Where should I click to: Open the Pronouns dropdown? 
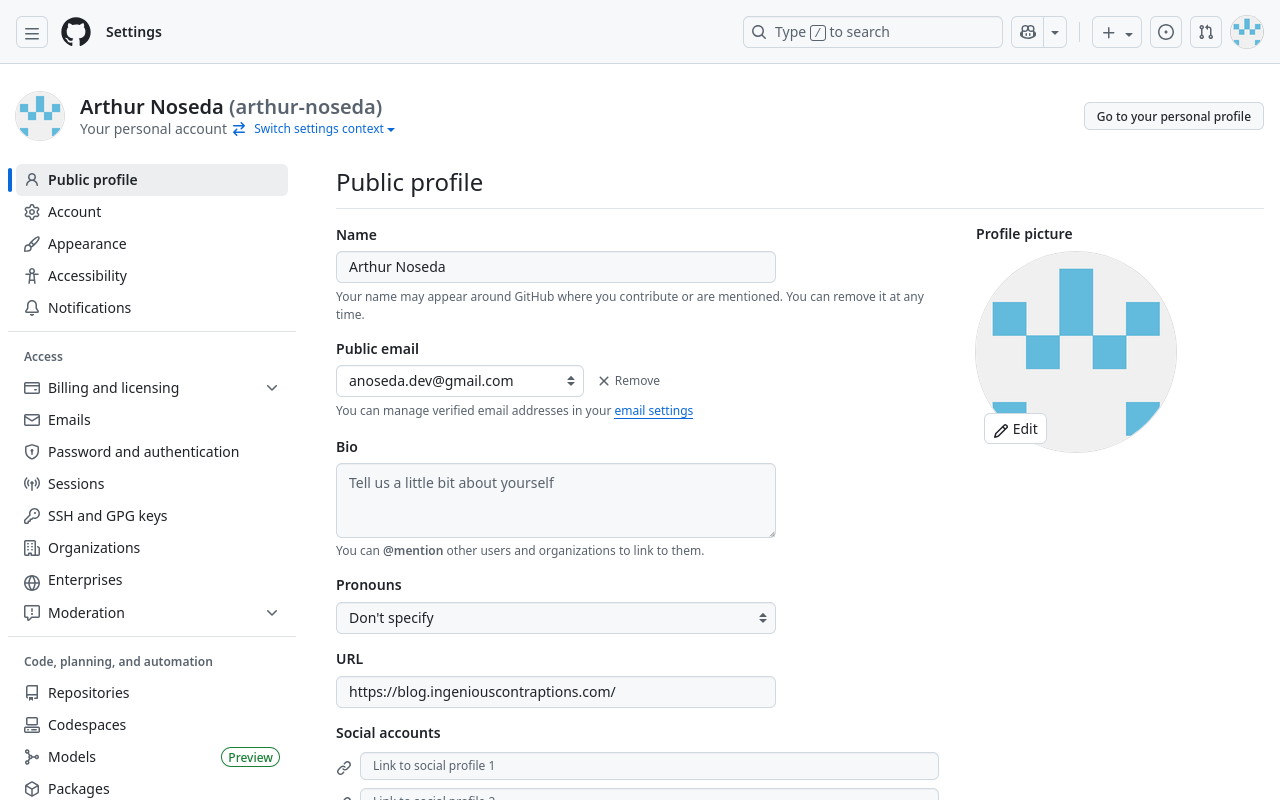pos(555,617)
